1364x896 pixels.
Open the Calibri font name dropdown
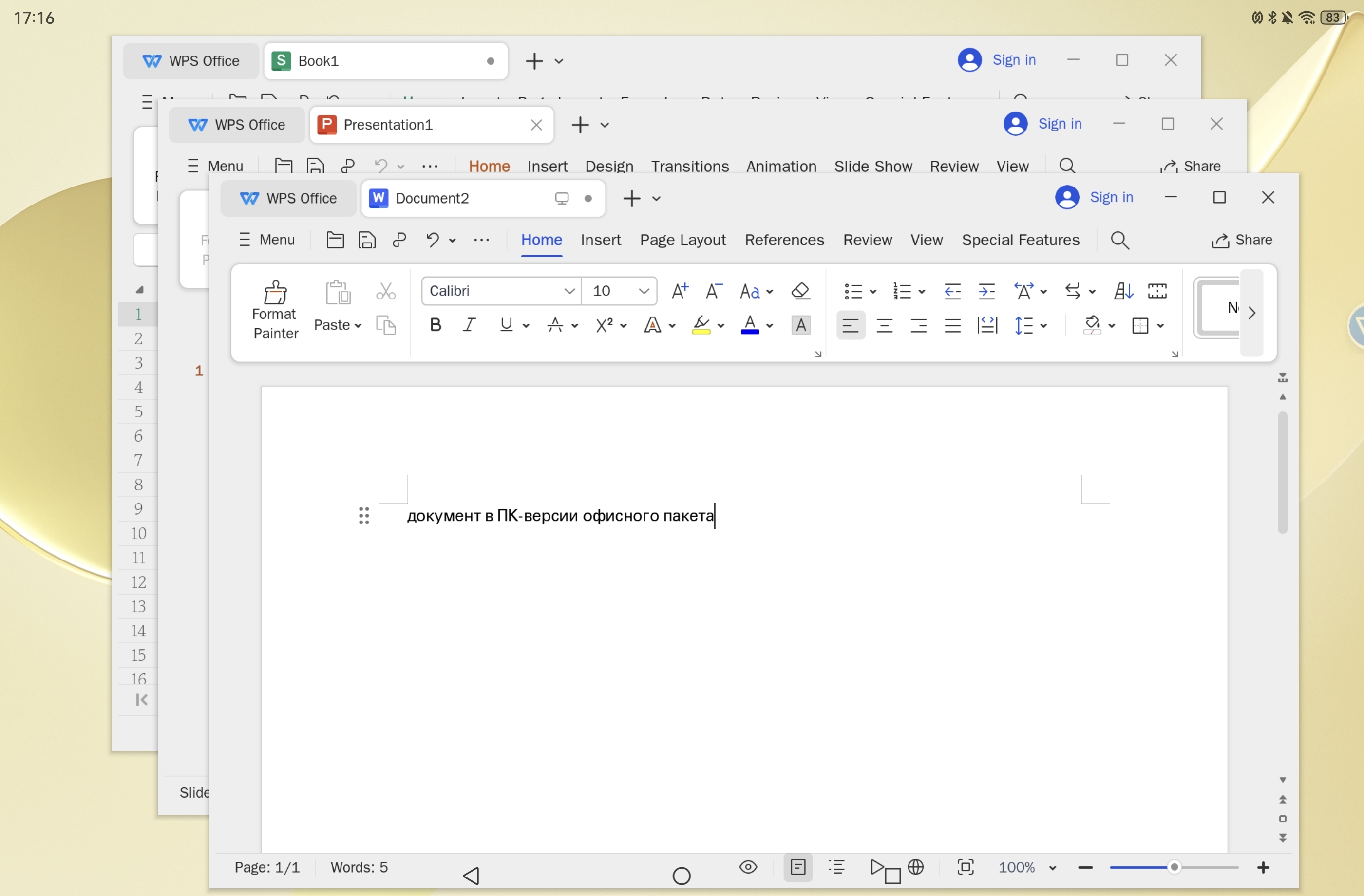coord(569,291)
